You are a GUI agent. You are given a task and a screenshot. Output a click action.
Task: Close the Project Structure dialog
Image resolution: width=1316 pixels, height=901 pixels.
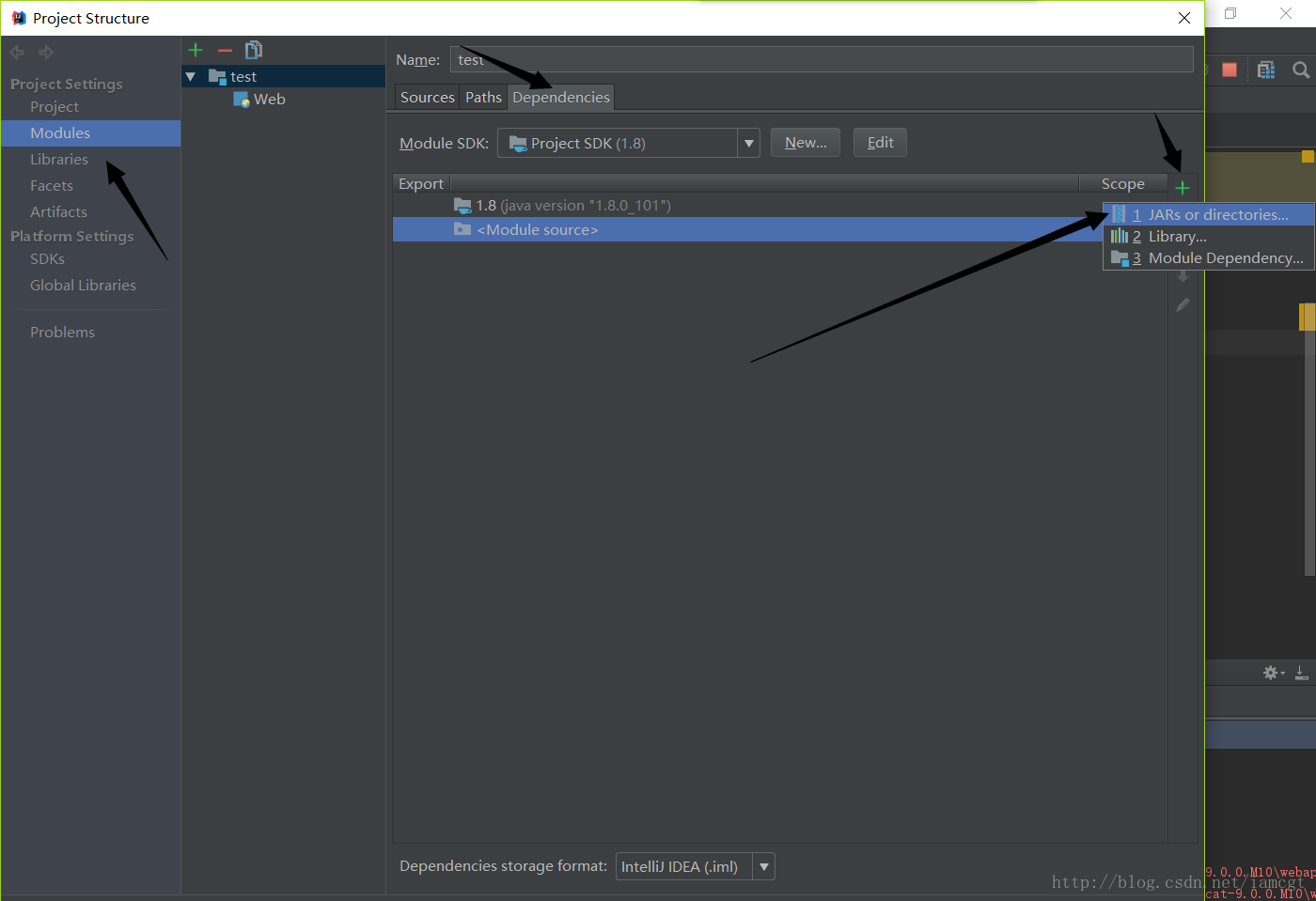pos(1184,18)
